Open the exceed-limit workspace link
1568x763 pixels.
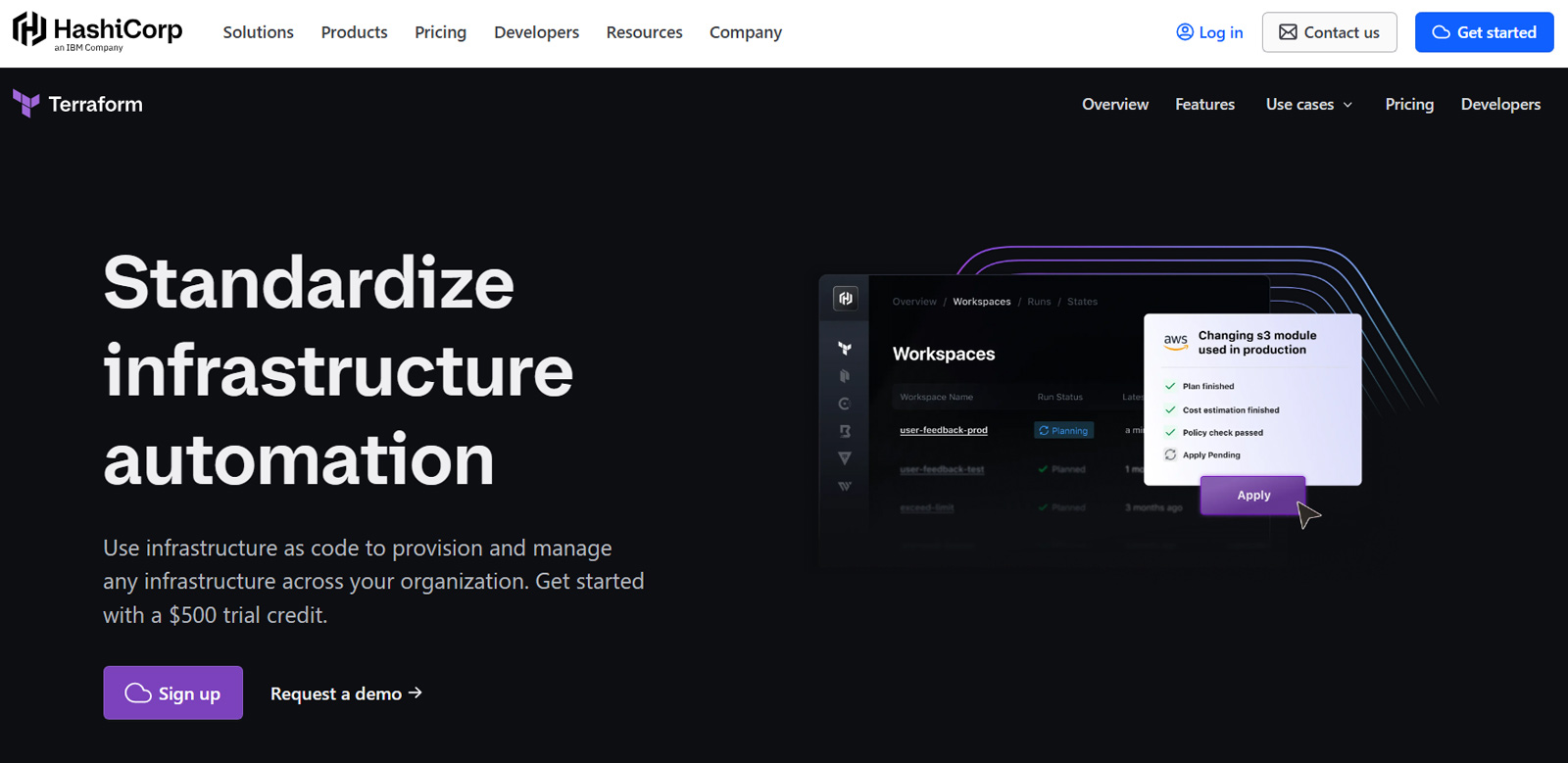click(x=927, y=507)
